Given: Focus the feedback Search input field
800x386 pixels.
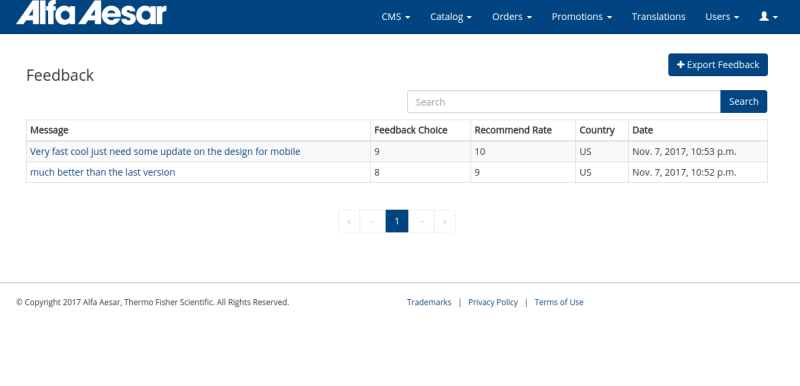Looking at the screenshot, I should point(564,101).
